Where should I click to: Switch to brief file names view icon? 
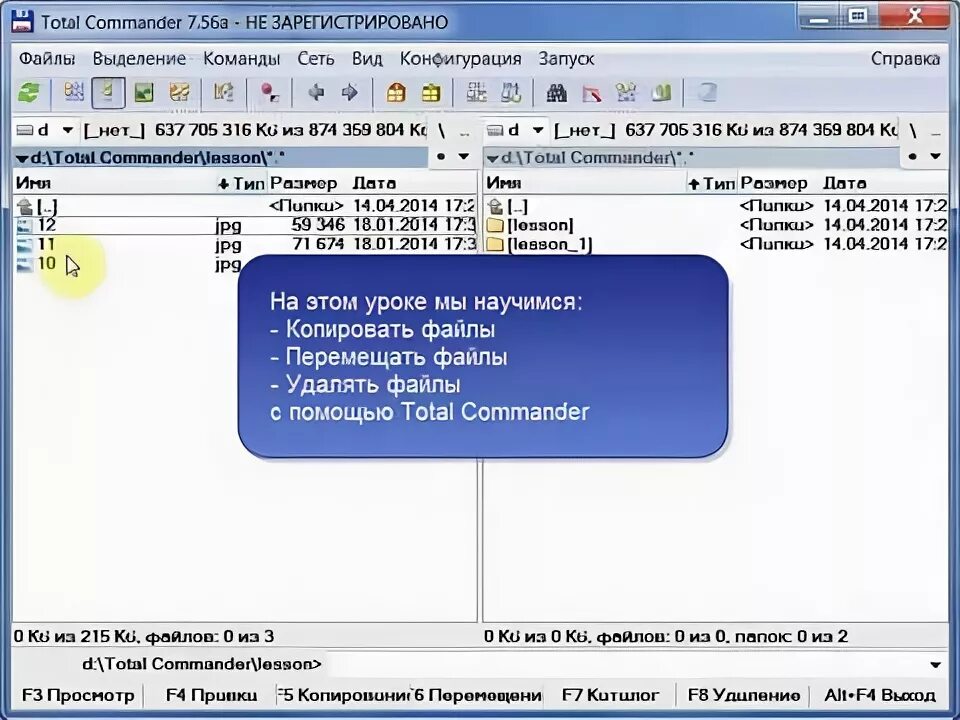73,93
